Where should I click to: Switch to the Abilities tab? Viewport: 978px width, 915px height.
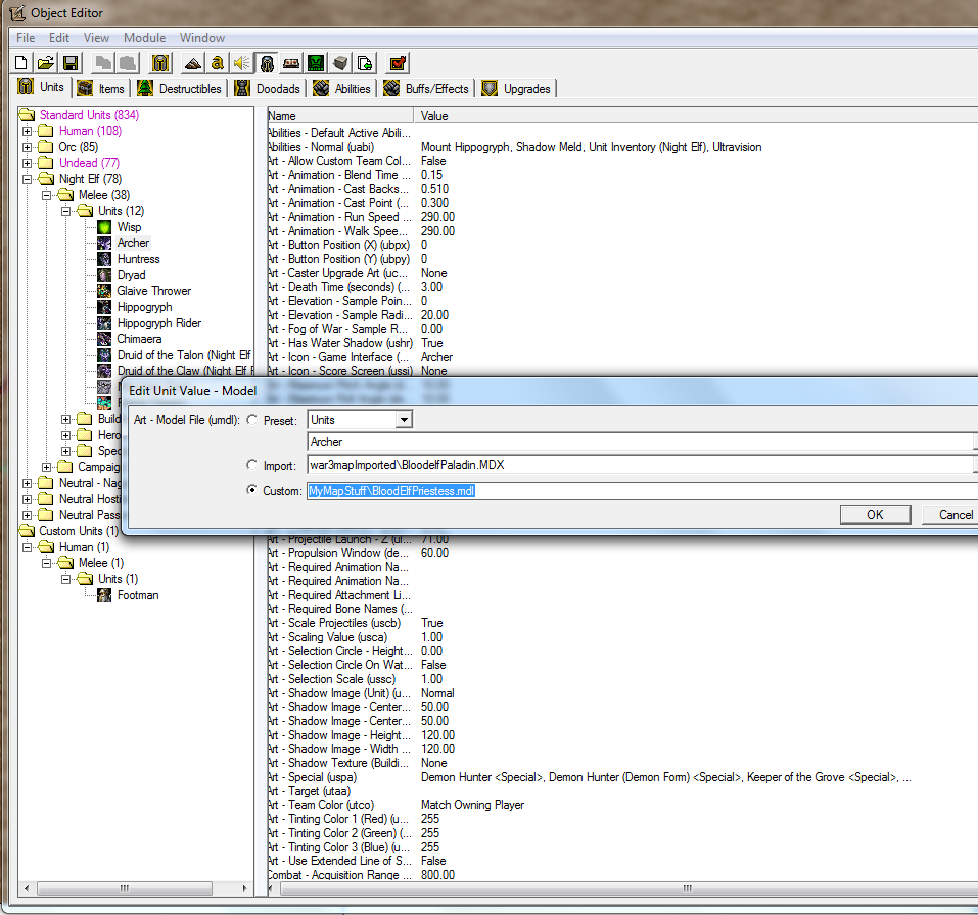tap(343, 89)
